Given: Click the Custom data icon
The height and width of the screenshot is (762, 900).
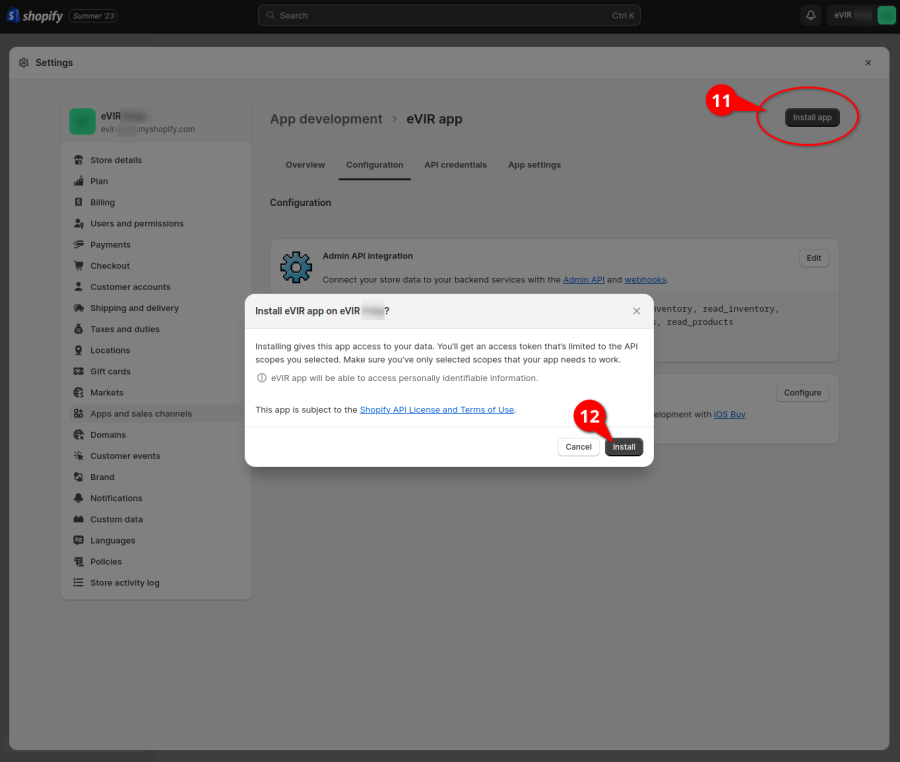Looking at the screenshot, I should click(79, 519).
